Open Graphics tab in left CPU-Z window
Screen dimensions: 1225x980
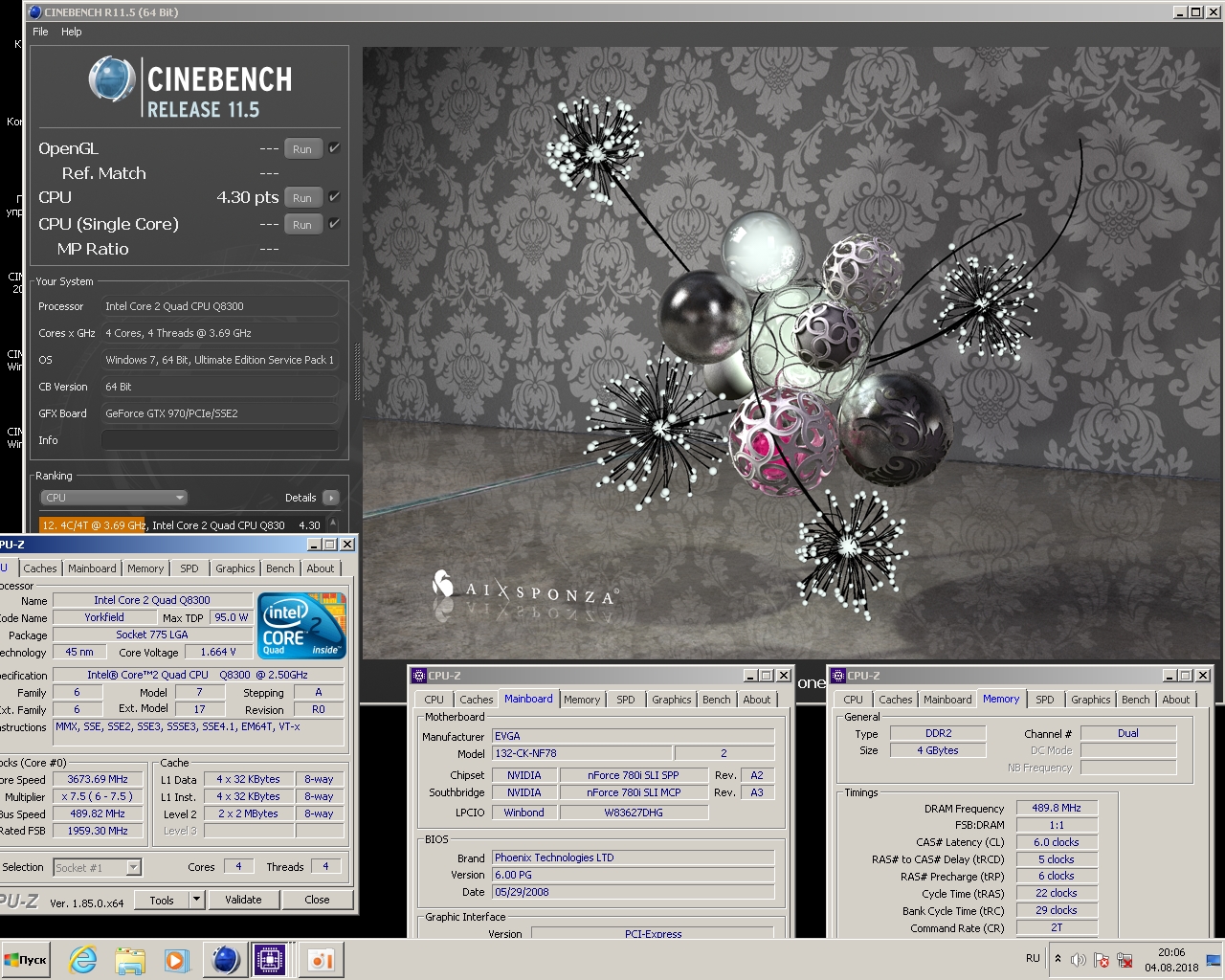coord(235,568)
